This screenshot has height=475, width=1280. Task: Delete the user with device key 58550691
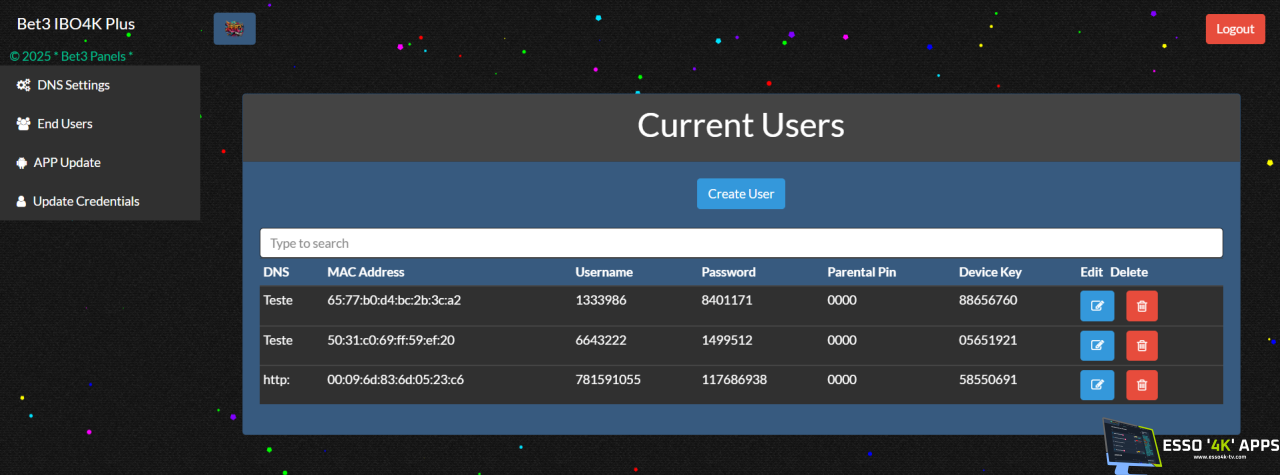1142,385
